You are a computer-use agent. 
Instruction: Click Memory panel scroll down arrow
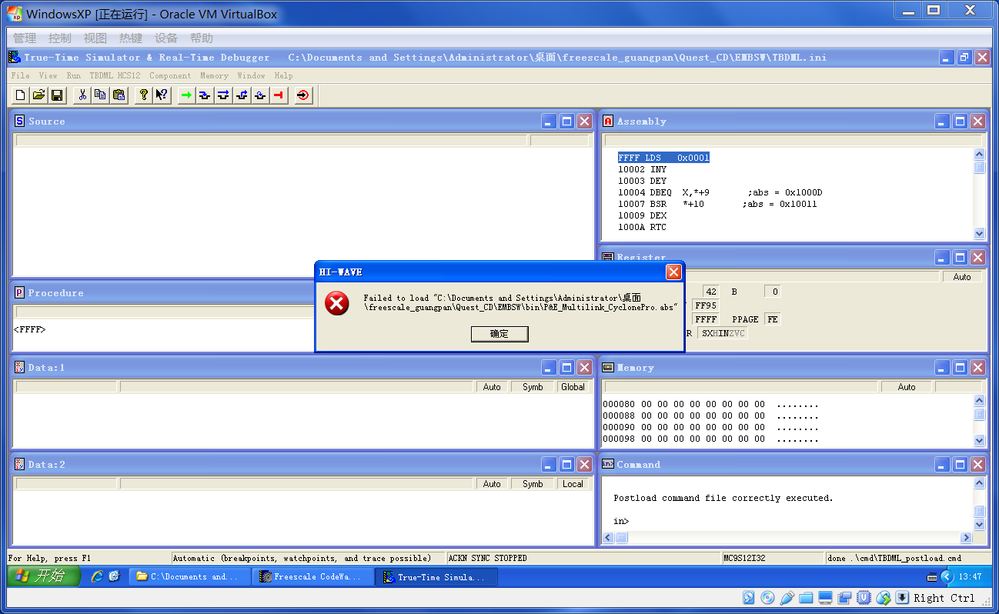click(979, 440)
